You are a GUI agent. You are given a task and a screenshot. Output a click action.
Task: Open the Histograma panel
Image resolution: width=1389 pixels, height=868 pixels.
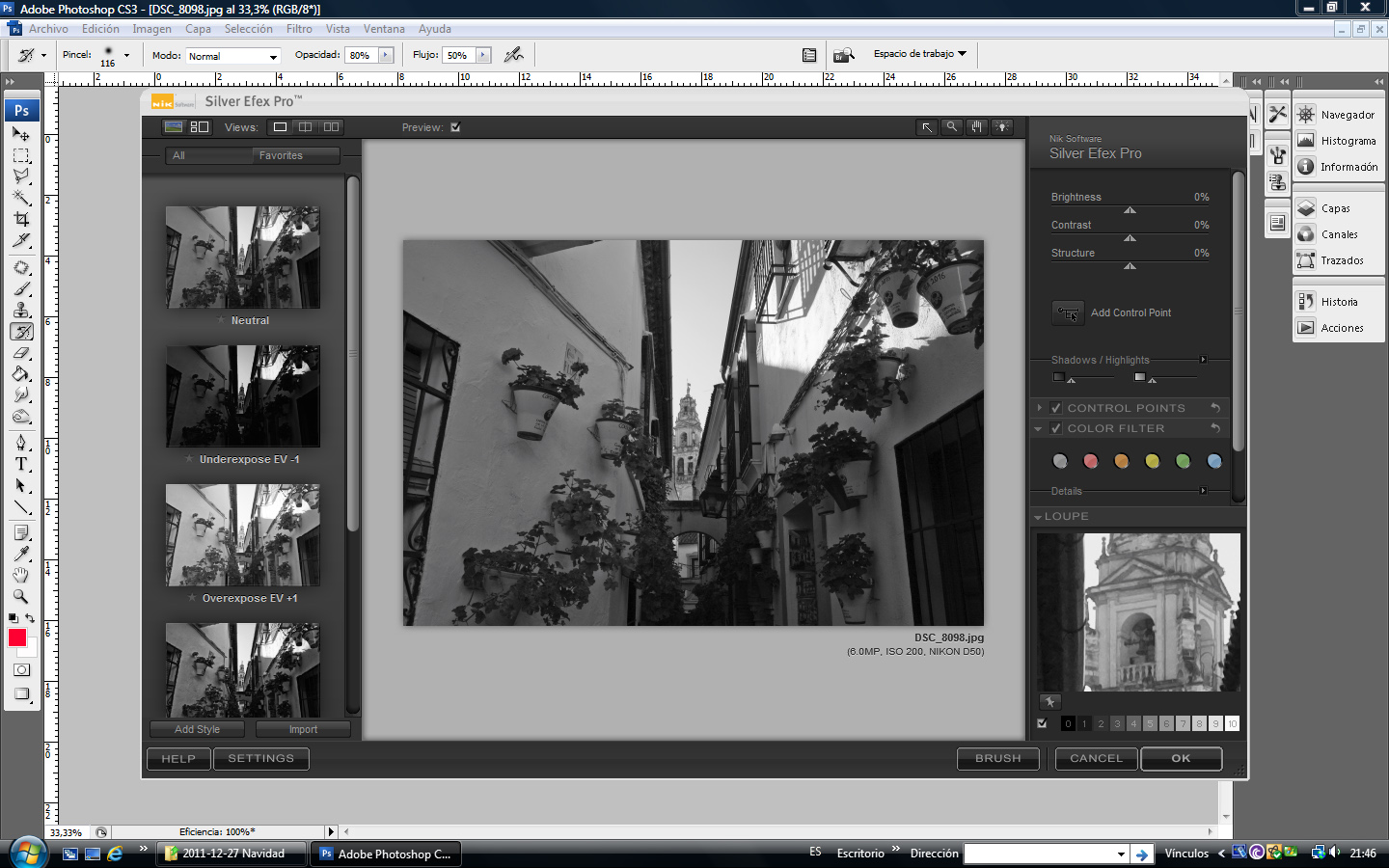tap(1337, 141)
